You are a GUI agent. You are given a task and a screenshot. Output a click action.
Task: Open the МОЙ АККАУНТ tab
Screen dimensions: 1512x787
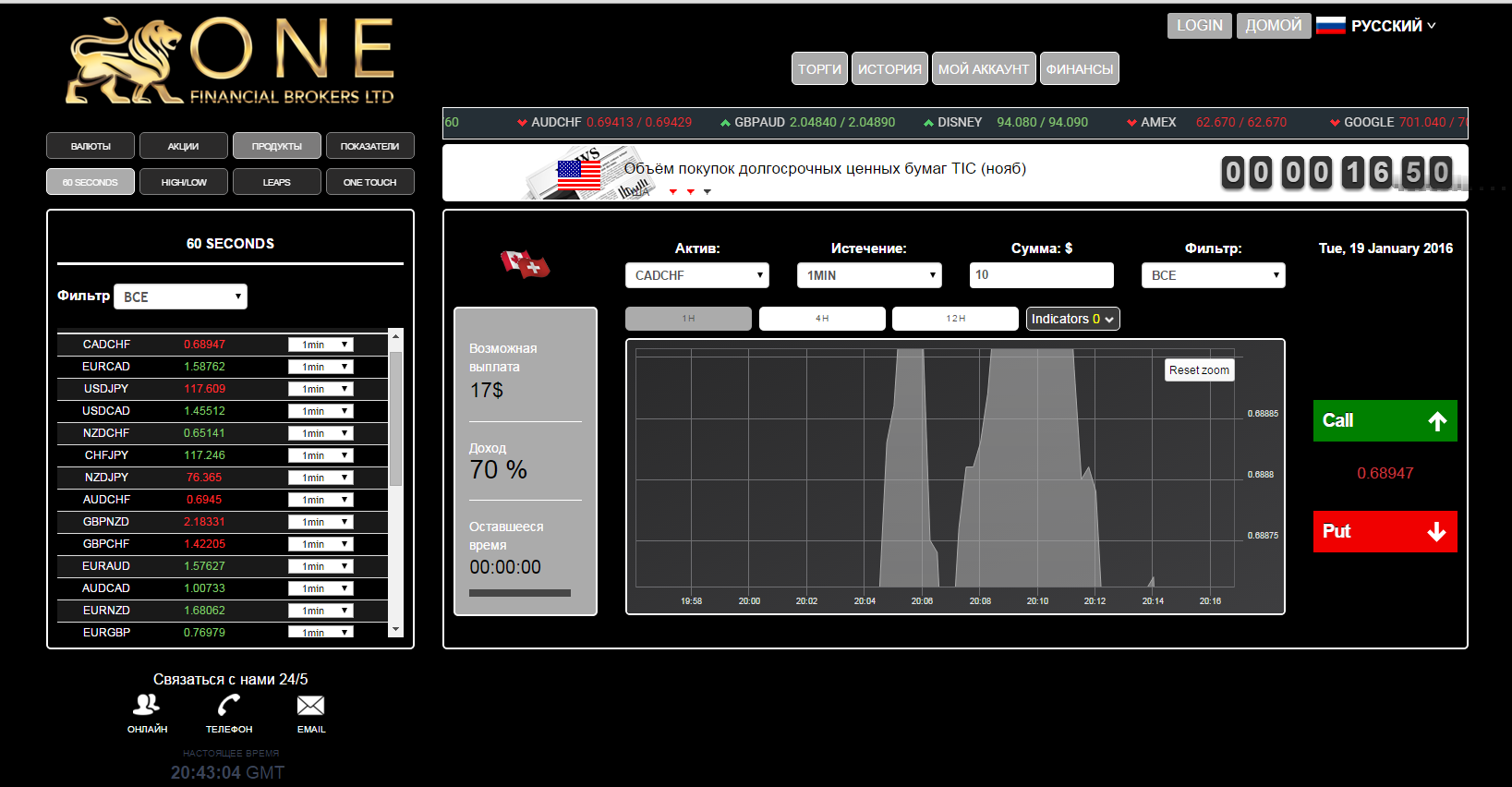point(984,68)
